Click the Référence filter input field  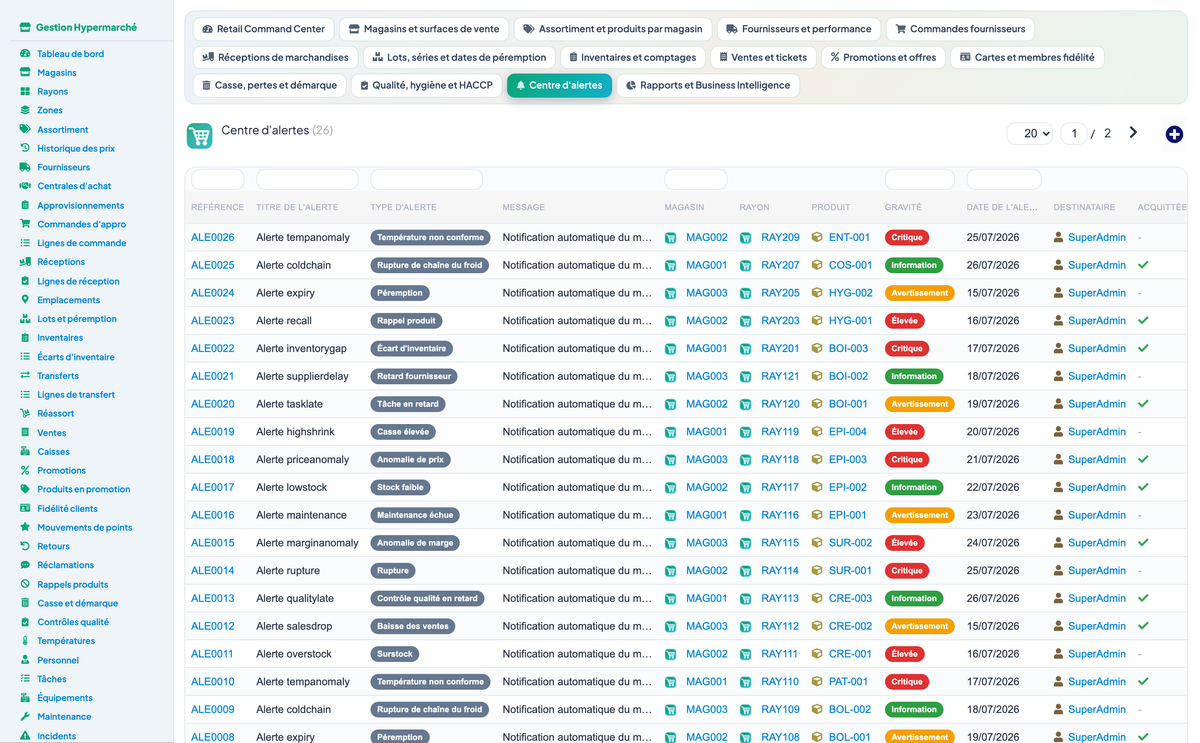click(x=217, y=180)
